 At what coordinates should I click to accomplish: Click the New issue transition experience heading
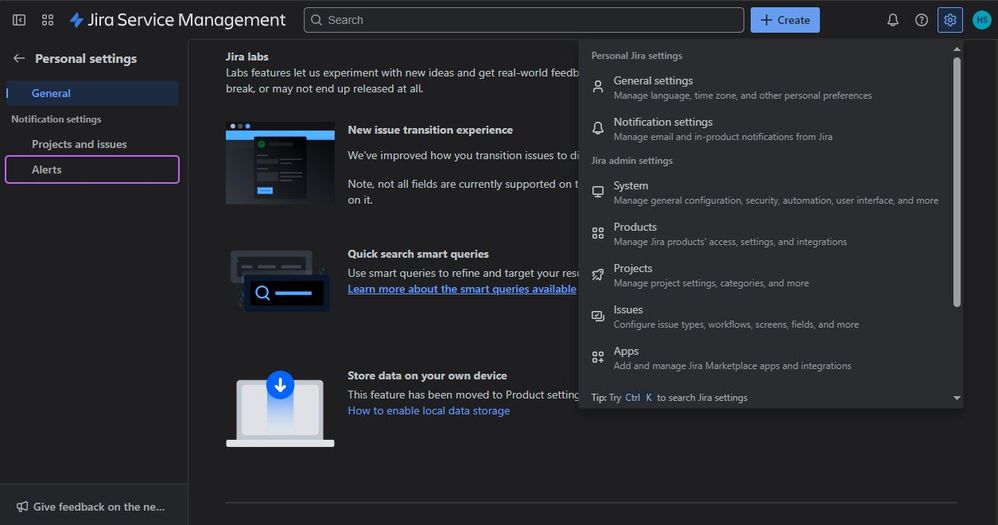(x=430, y=130)
